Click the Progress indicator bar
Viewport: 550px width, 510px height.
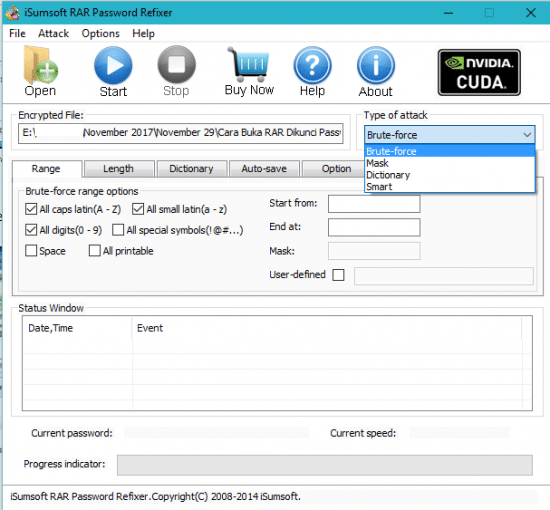point(324,465)
